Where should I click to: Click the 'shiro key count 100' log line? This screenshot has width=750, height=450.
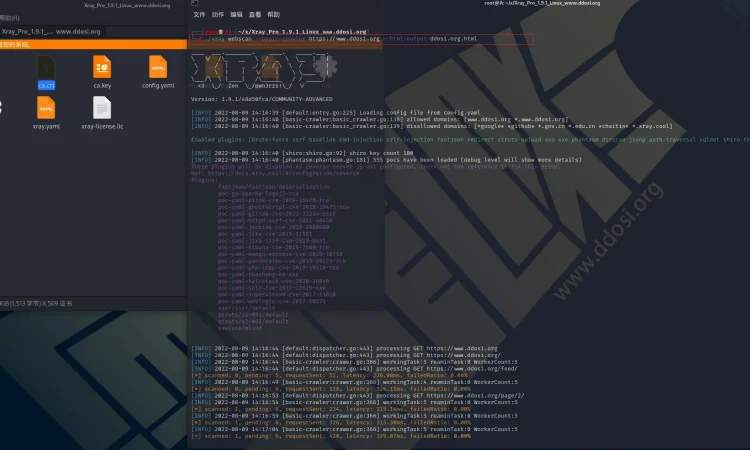[302, 153]
